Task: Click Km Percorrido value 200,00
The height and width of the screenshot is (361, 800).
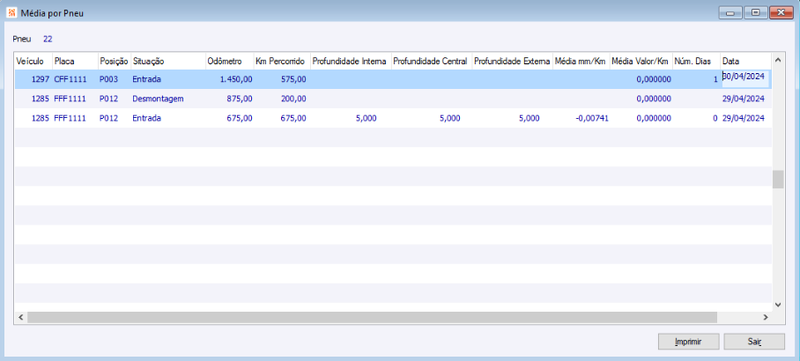Action: pos(282,99)
